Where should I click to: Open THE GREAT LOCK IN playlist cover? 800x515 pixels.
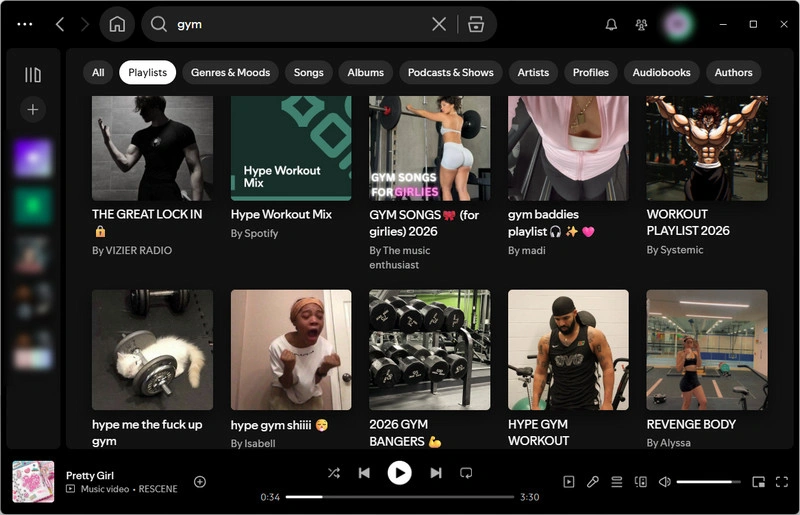tap(153, 148)
